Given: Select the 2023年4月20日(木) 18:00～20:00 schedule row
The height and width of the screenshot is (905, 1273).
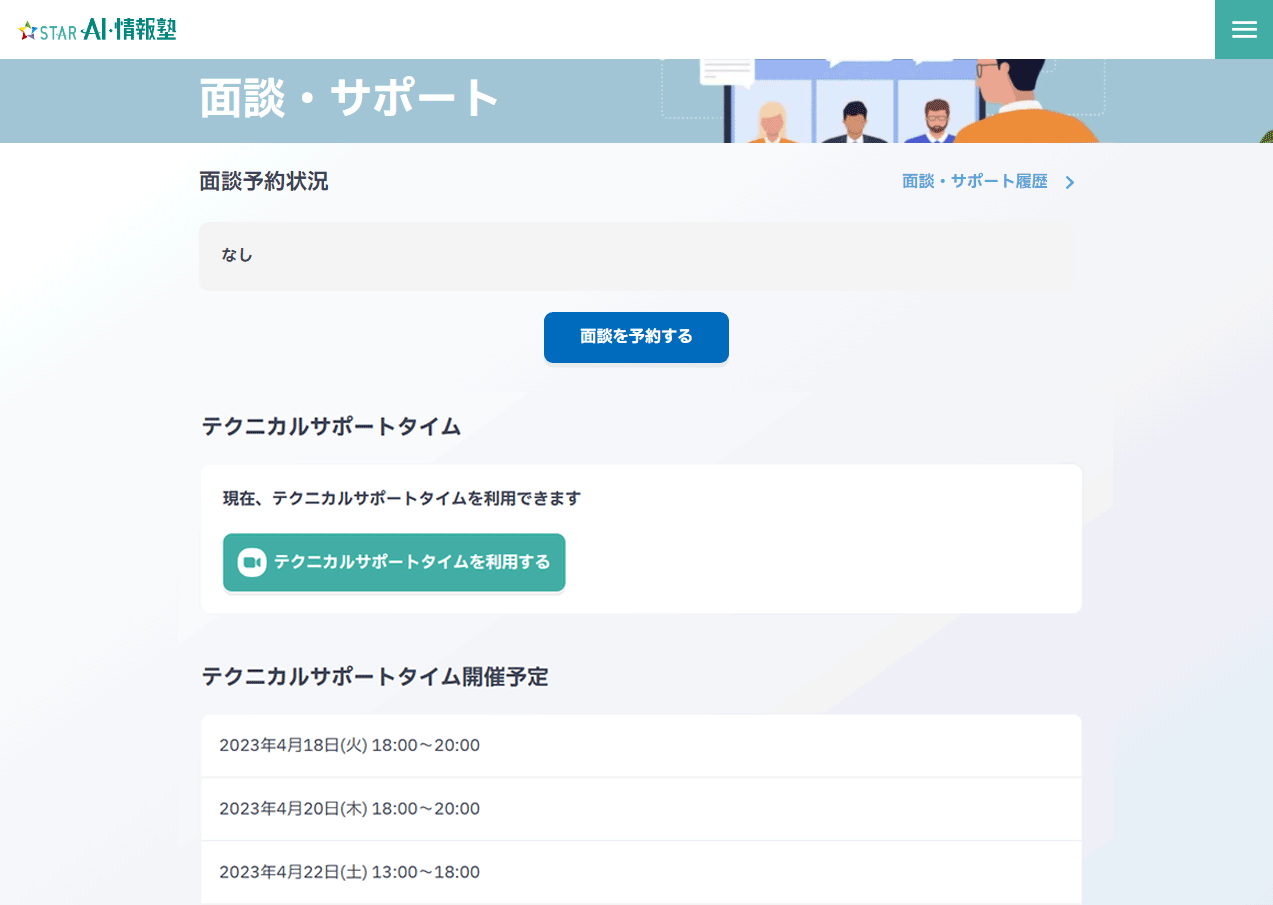Looking at the screenshot, I should 641,809.
